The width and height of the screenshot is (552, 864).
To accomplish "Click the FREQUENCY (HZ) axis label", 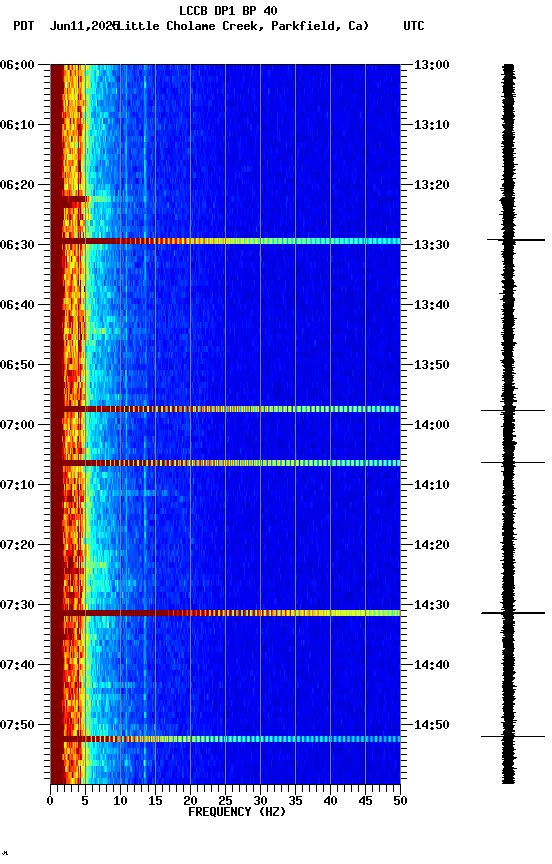I will (237, 812).
